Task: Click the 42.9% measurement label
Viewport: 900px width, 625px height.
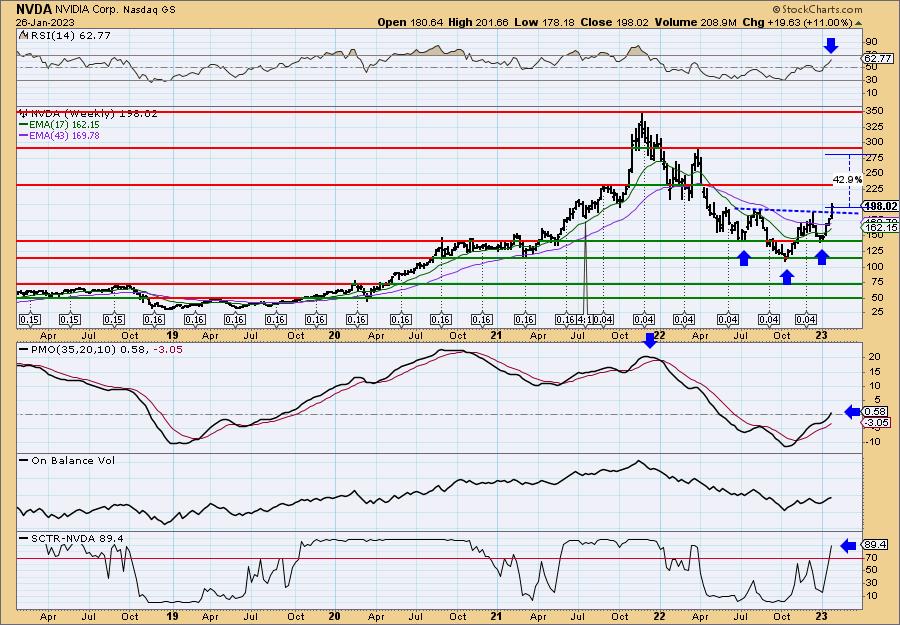Action: pos(847,180)
